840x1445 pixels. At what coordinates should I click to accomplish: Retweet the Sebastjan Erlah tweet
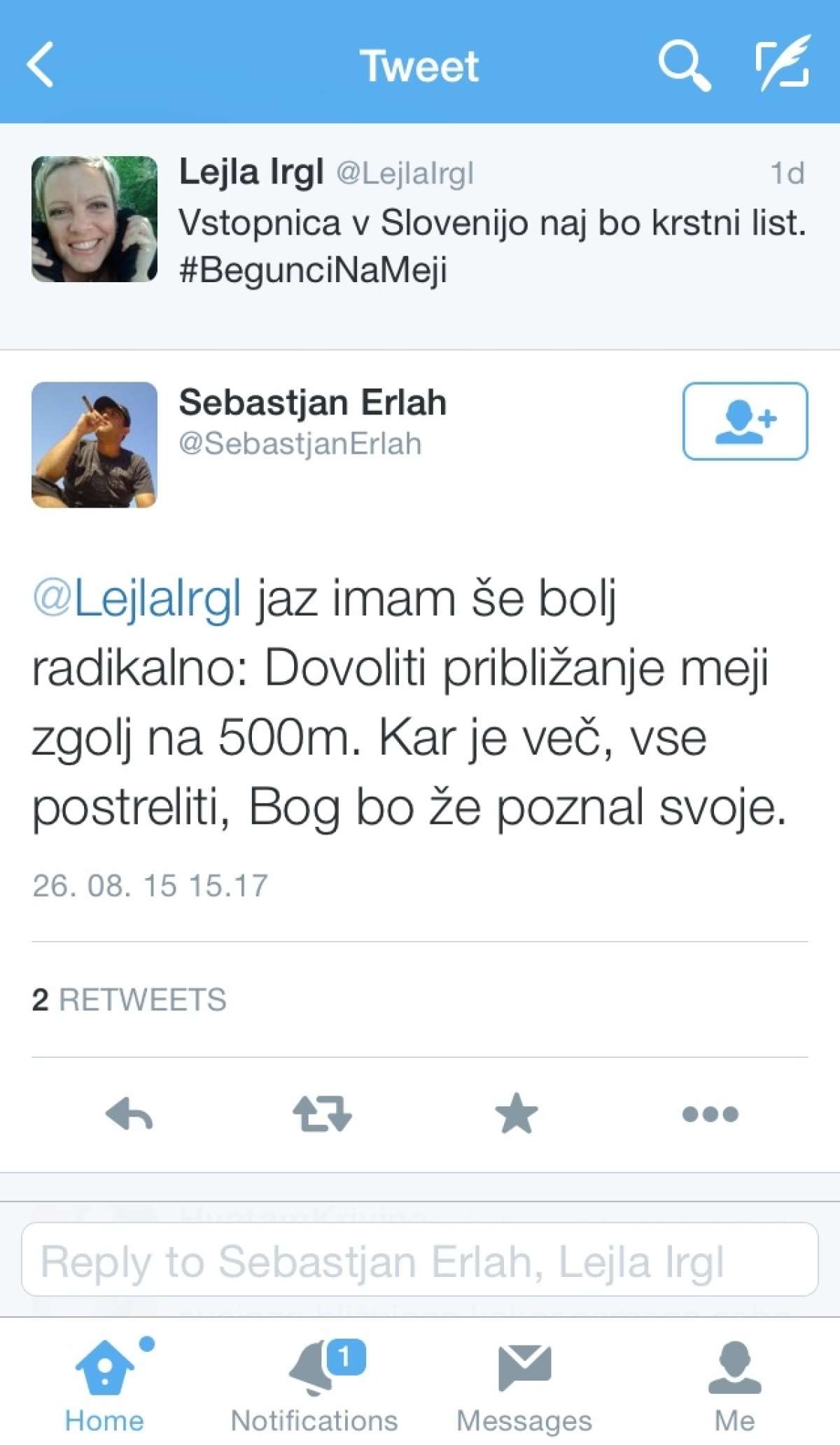[x=322, y=1114]
